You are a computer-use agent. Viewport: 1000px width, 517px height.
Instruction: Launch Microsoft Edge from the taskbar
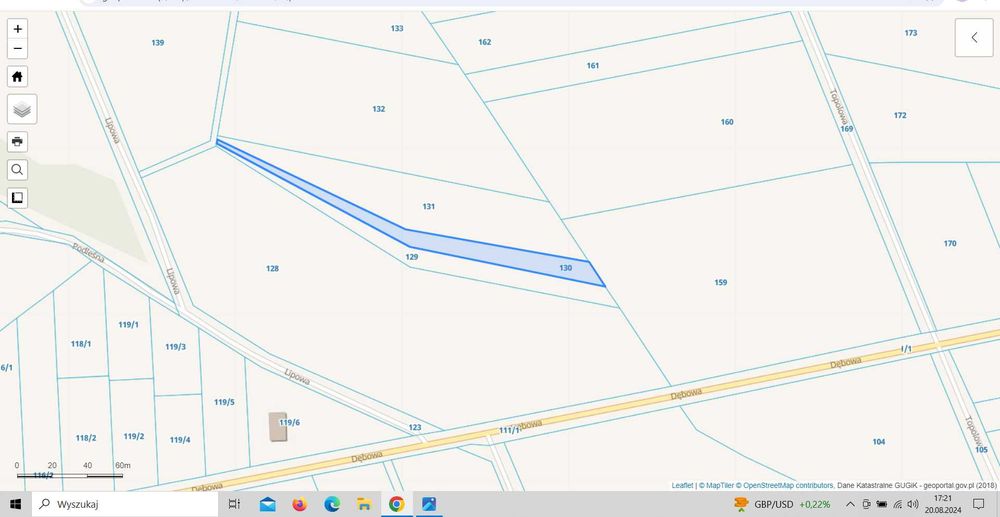332,504
